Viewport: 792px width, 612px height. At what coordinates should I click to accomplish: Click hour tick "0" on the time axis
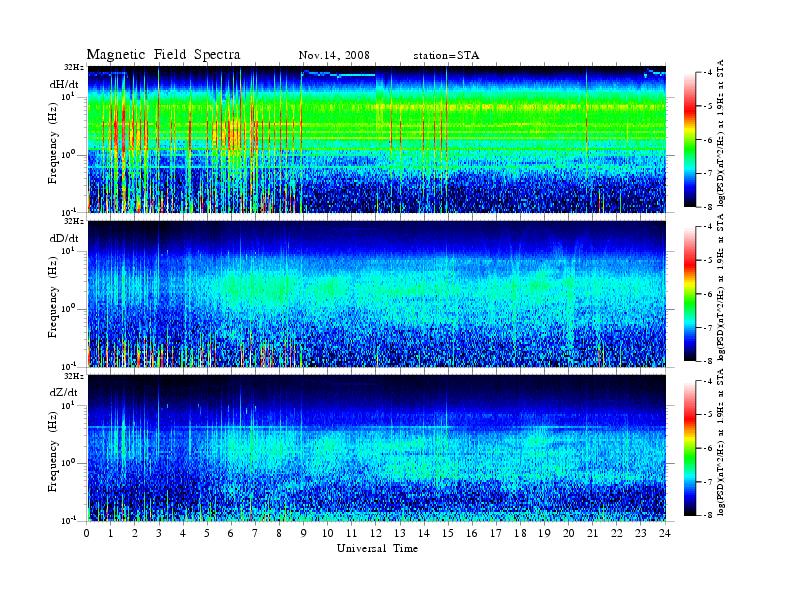coord(87,533)
